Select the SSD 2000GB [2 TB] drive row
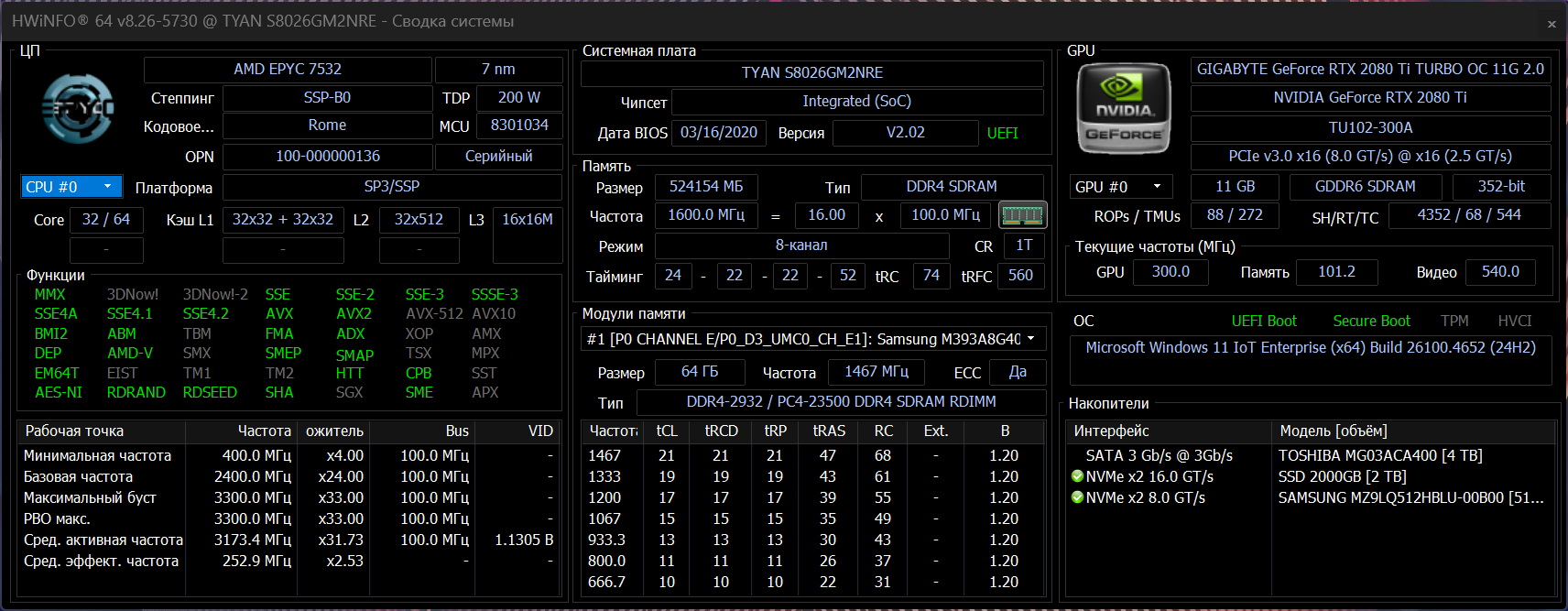 [x=1311, y=476]
